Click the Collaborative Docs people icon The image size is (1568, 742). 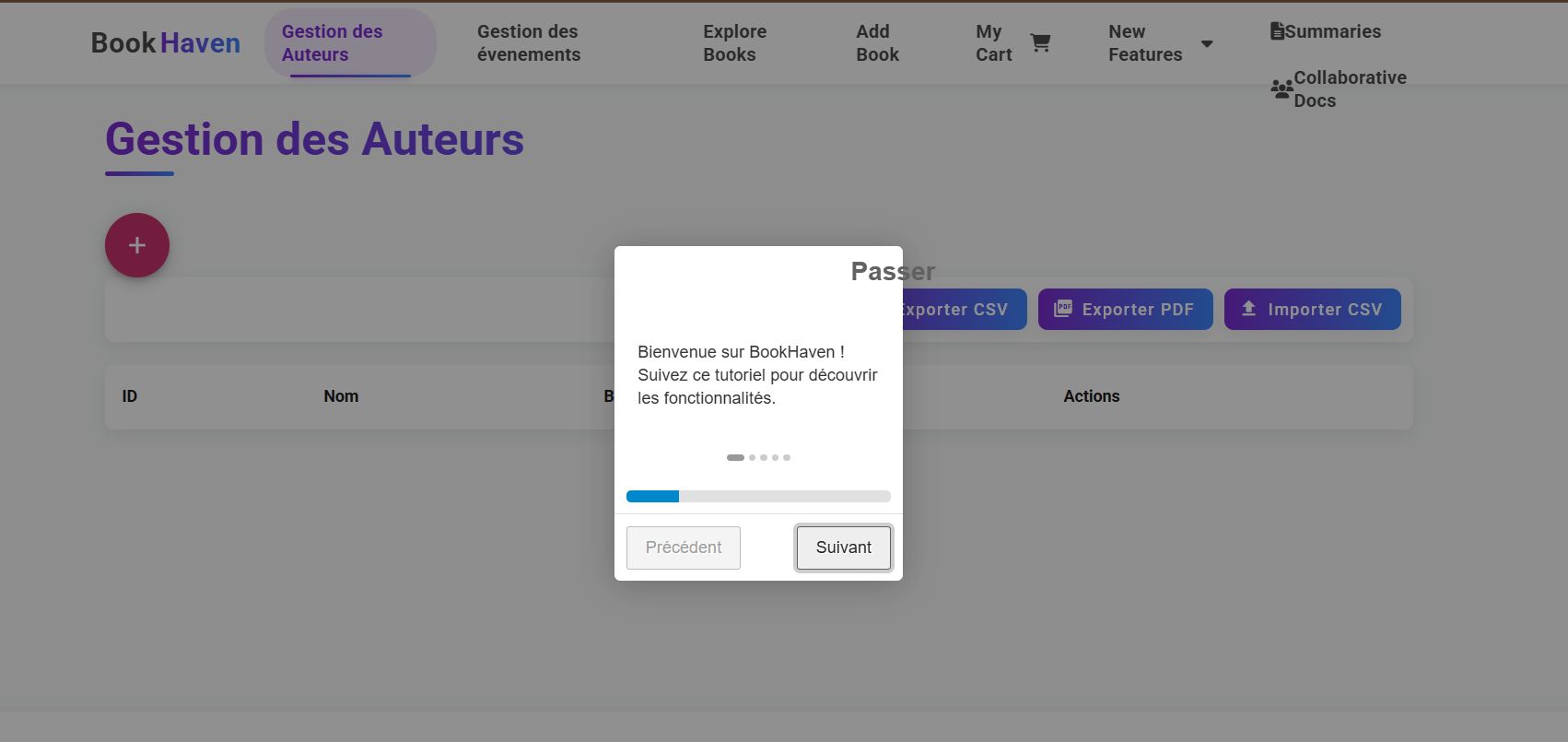click(1281, 89)
